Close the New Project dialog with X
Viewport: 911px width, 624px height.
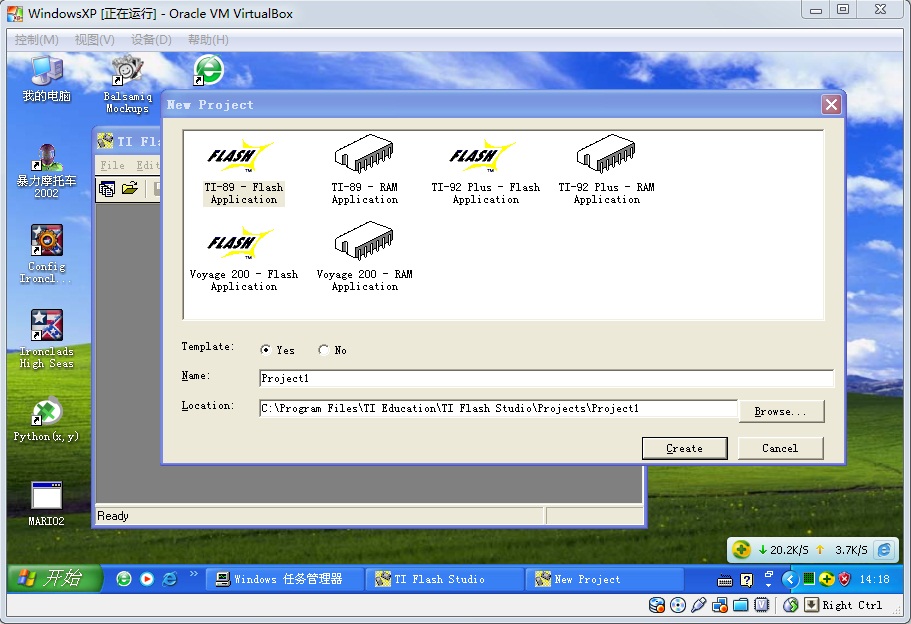coord(831,105)
